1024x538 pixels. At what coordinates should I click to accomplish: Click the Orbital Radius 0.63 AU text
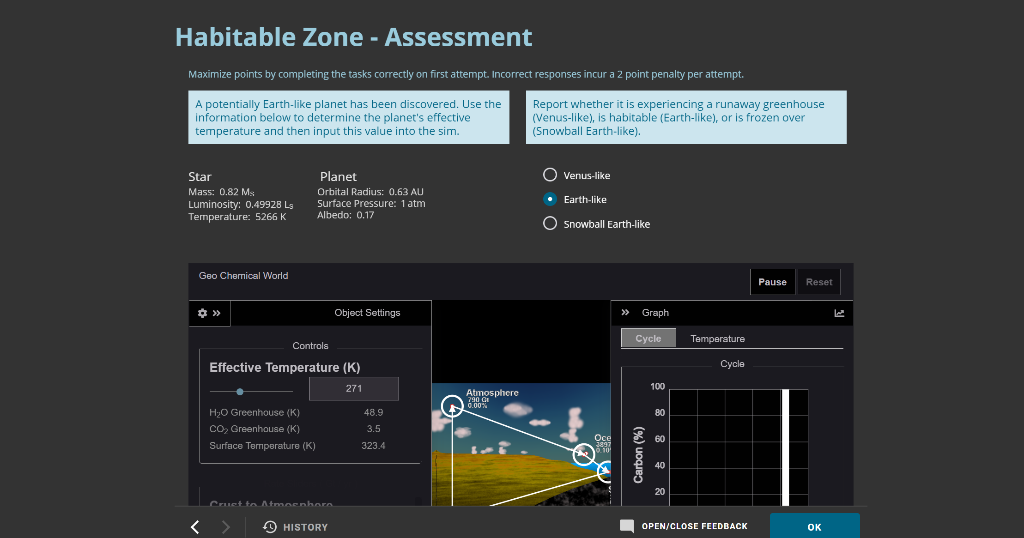(x=370, y=192)
